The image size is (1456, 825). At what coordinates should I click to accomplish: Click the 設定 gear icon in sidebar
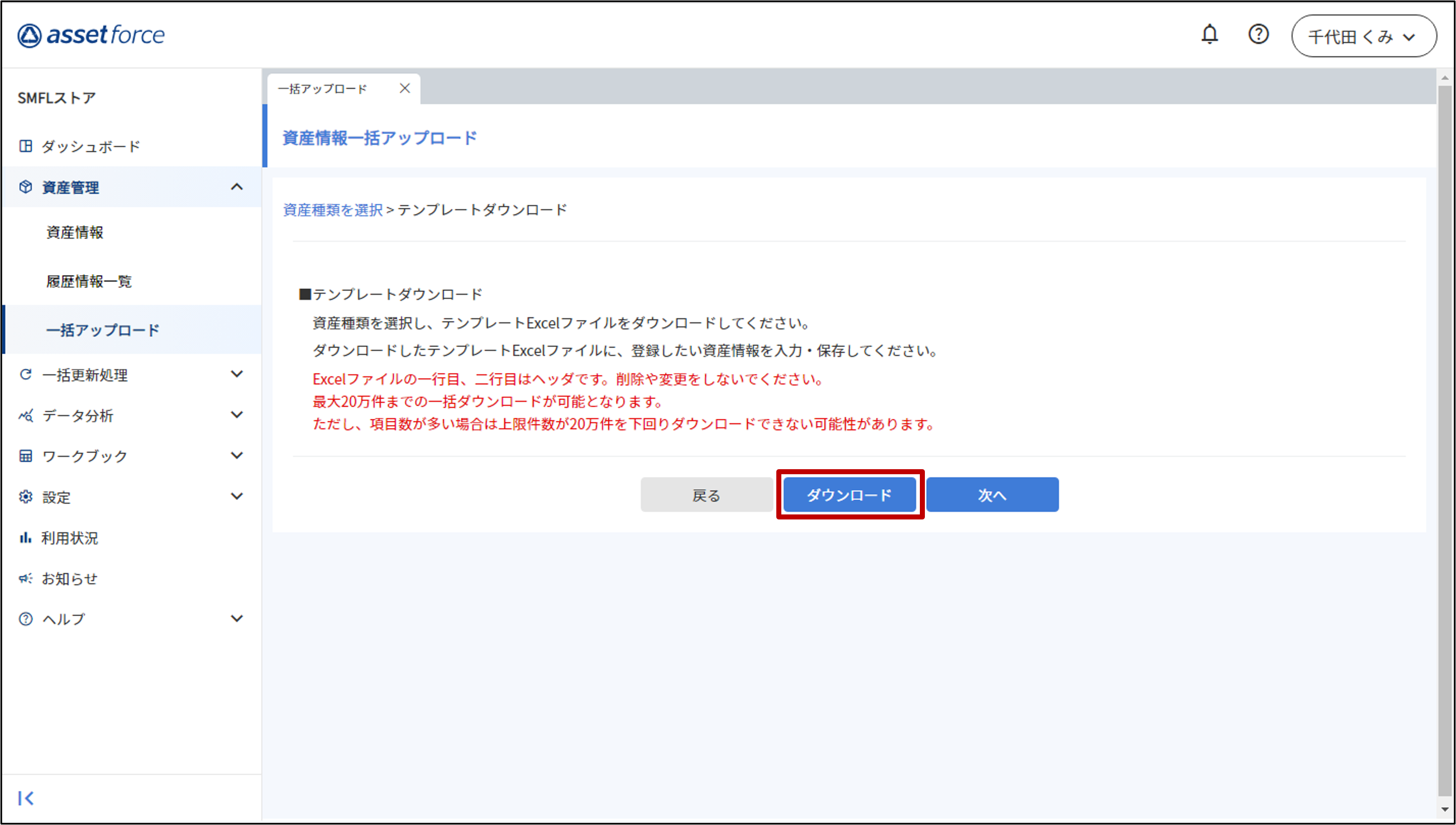click(x=26, y=497)
